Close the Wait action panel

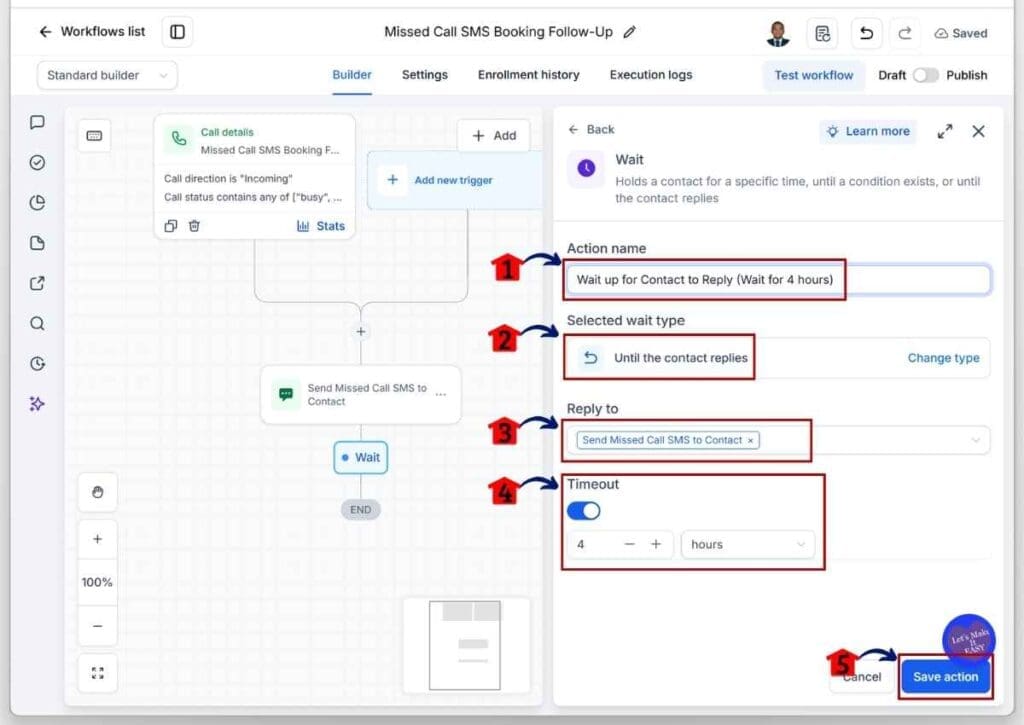click(x=978, y=131)
